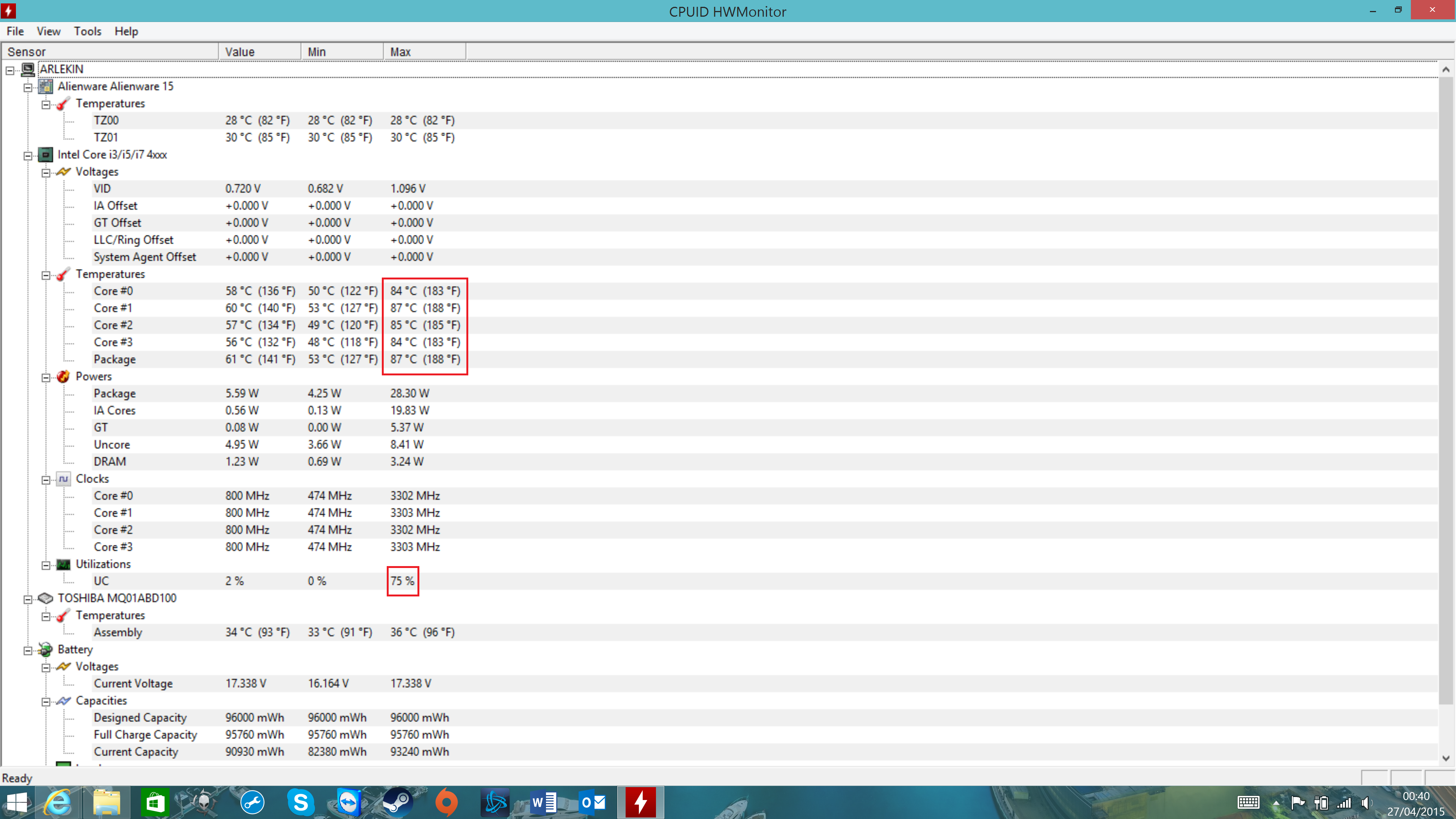Open Skype from the taskbar
This screenshot has height=819, width=1456.
pos(300,802)
